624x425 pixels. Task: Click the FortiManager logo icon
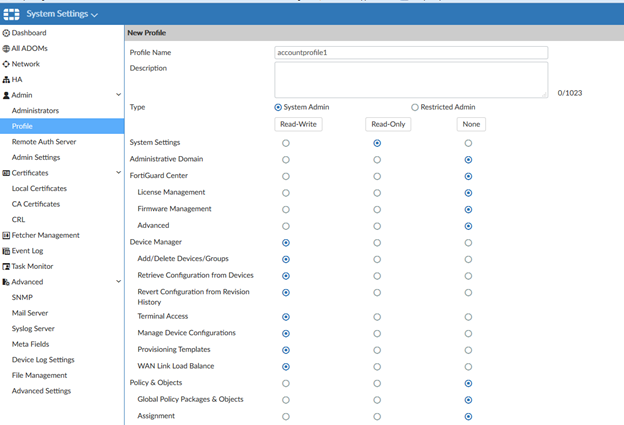(x=11, y=13)
